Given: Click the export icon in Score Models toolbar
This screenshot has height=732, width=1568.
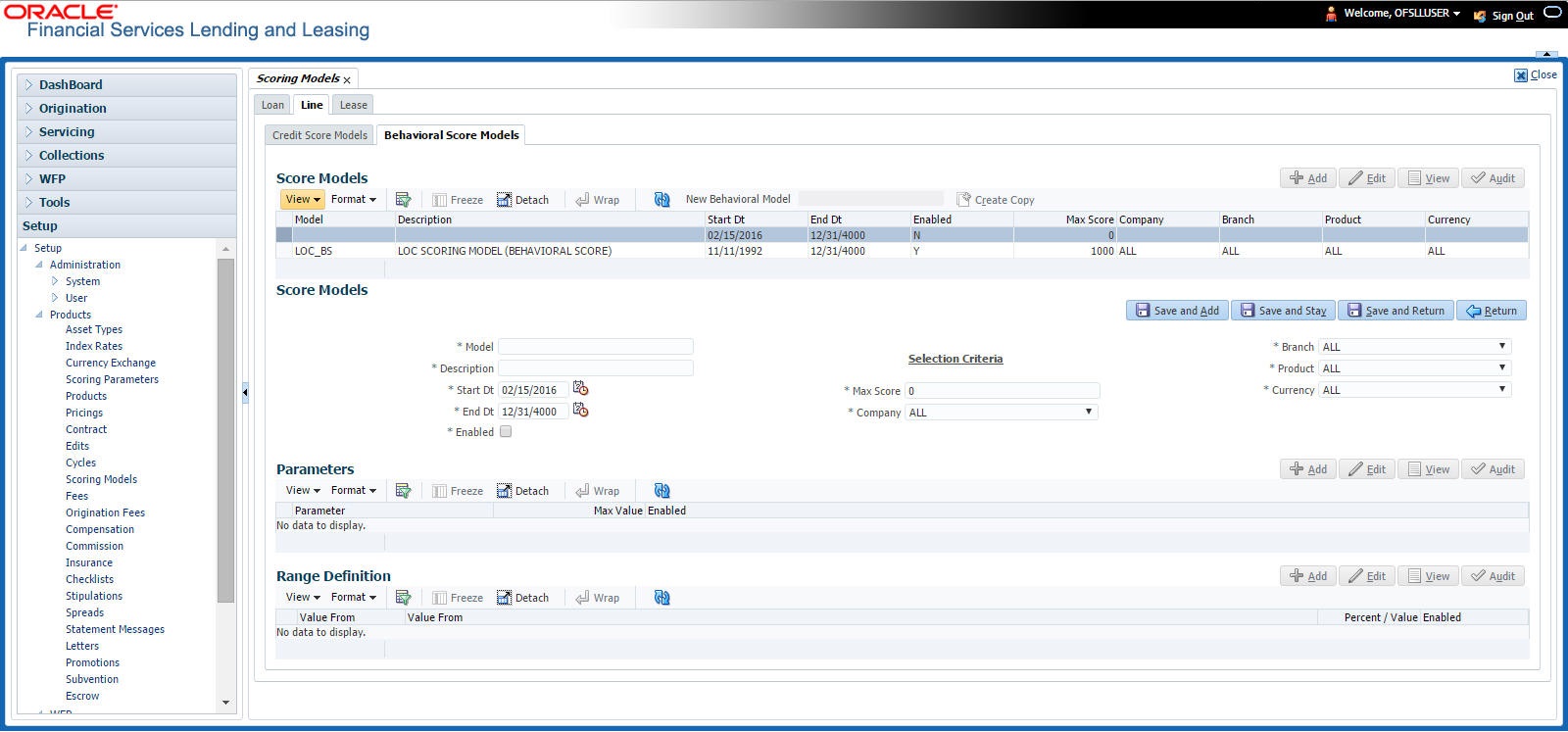Looking at the screenshot, I should 403,199.
